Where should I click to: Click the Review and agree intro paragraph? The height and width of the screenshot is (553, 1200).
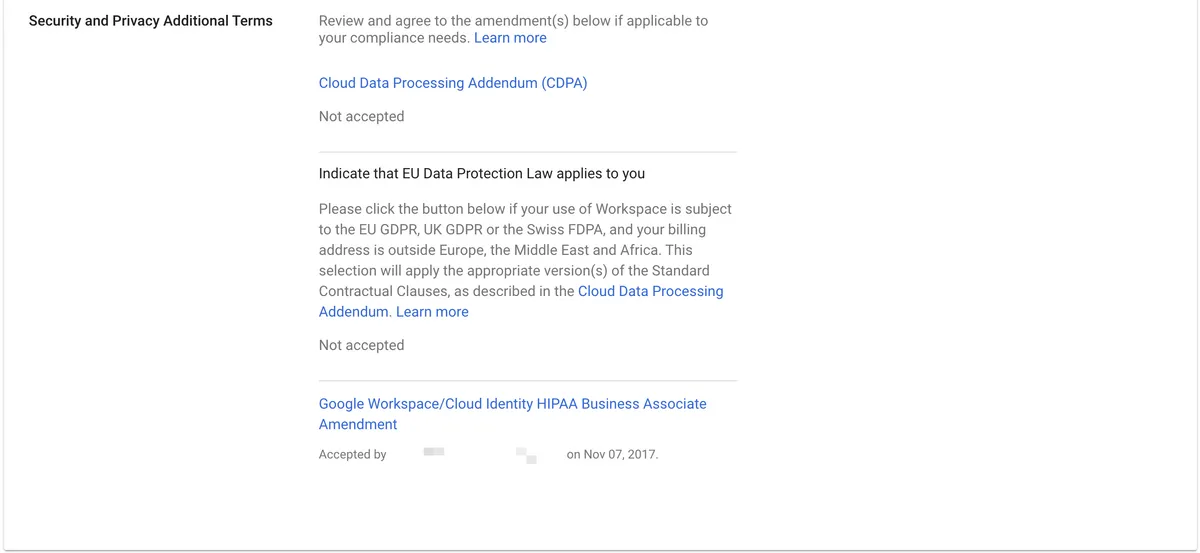513,29
